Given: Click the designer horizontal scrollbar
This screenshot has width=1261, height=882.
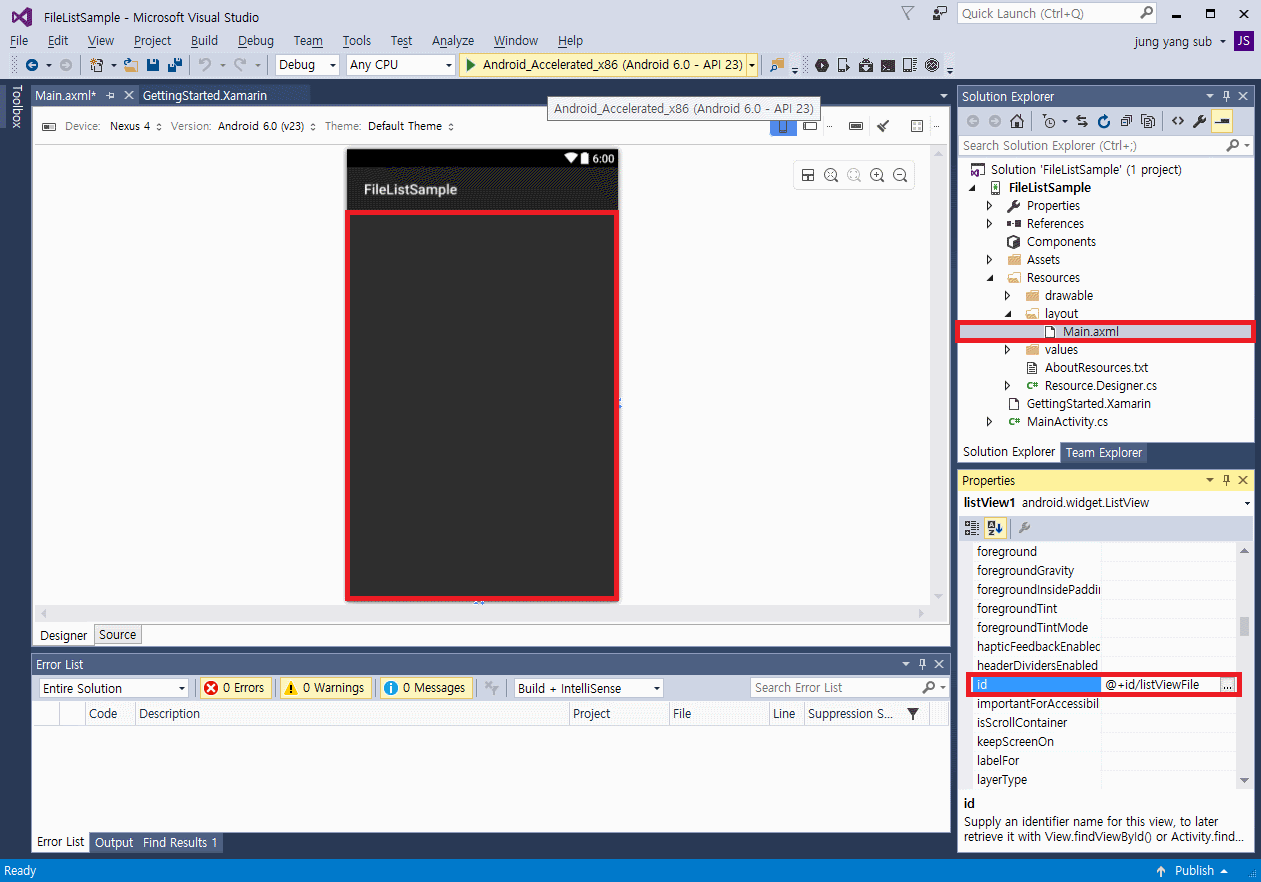Looking at the screenshot, I should pyautogui.click(x=483, y=612).
